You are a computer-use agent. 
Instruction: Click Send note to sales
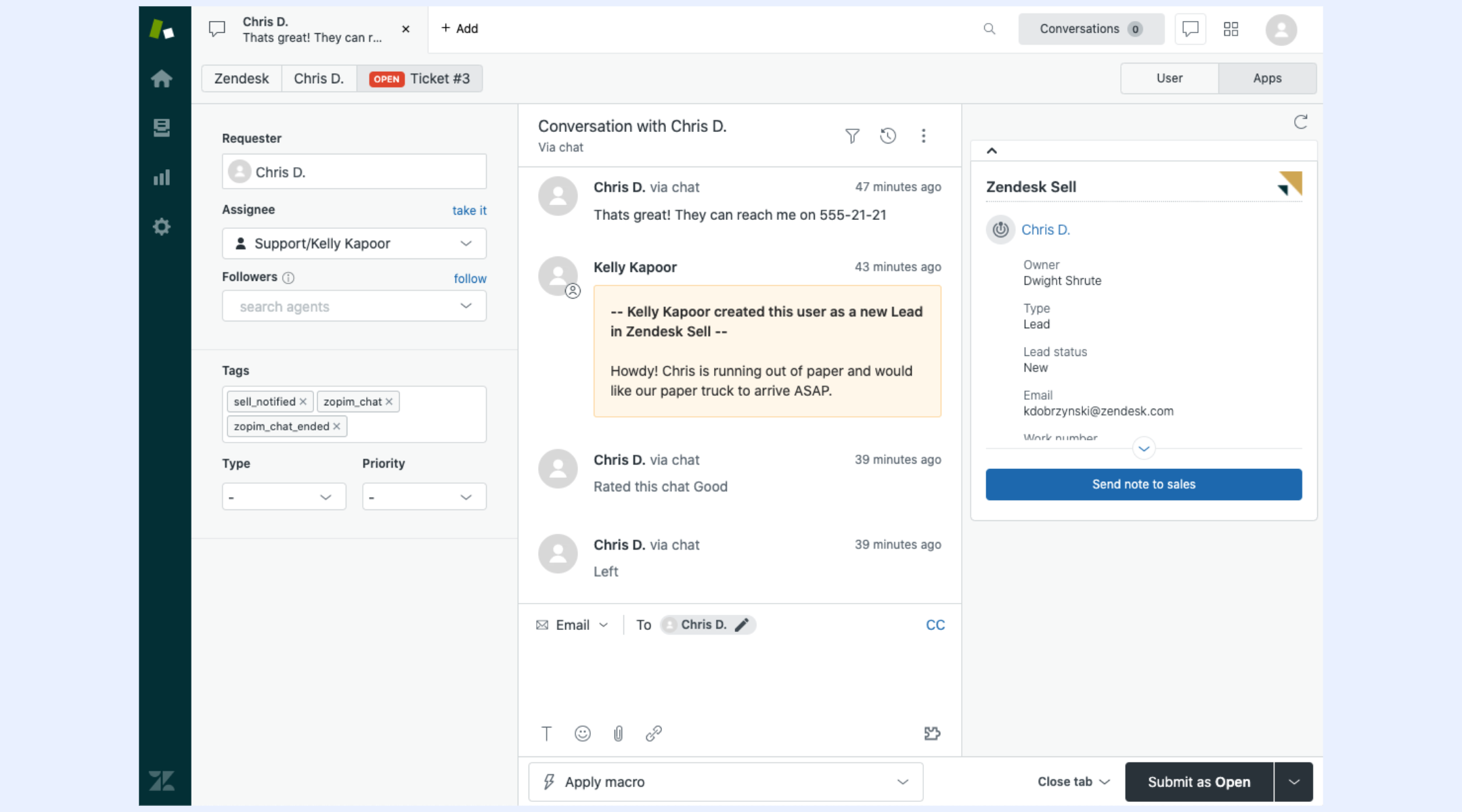point(1143,484)
